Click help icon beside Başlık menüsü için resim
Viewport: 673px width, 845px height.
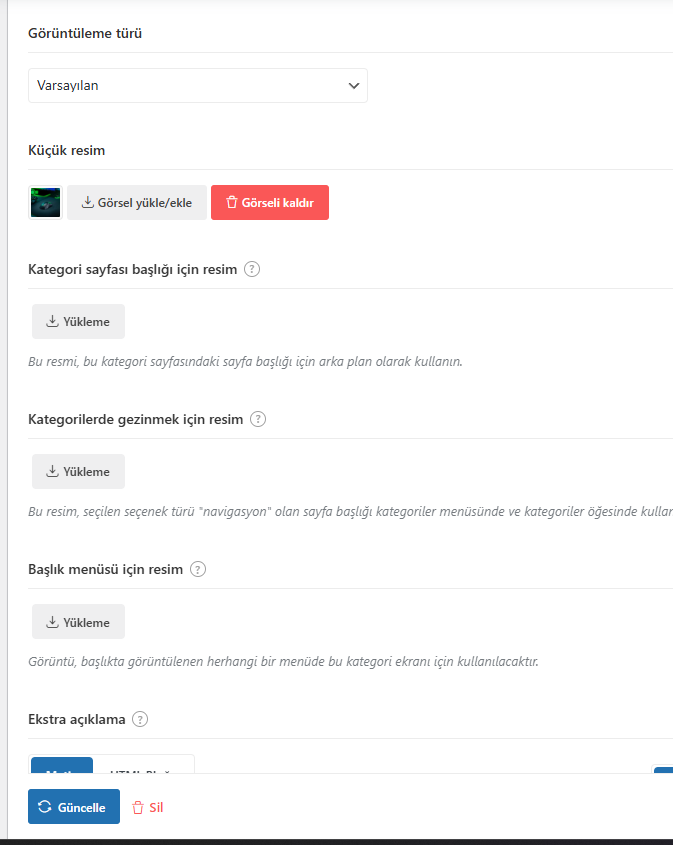pyautogui.click(x=198, y=569)
